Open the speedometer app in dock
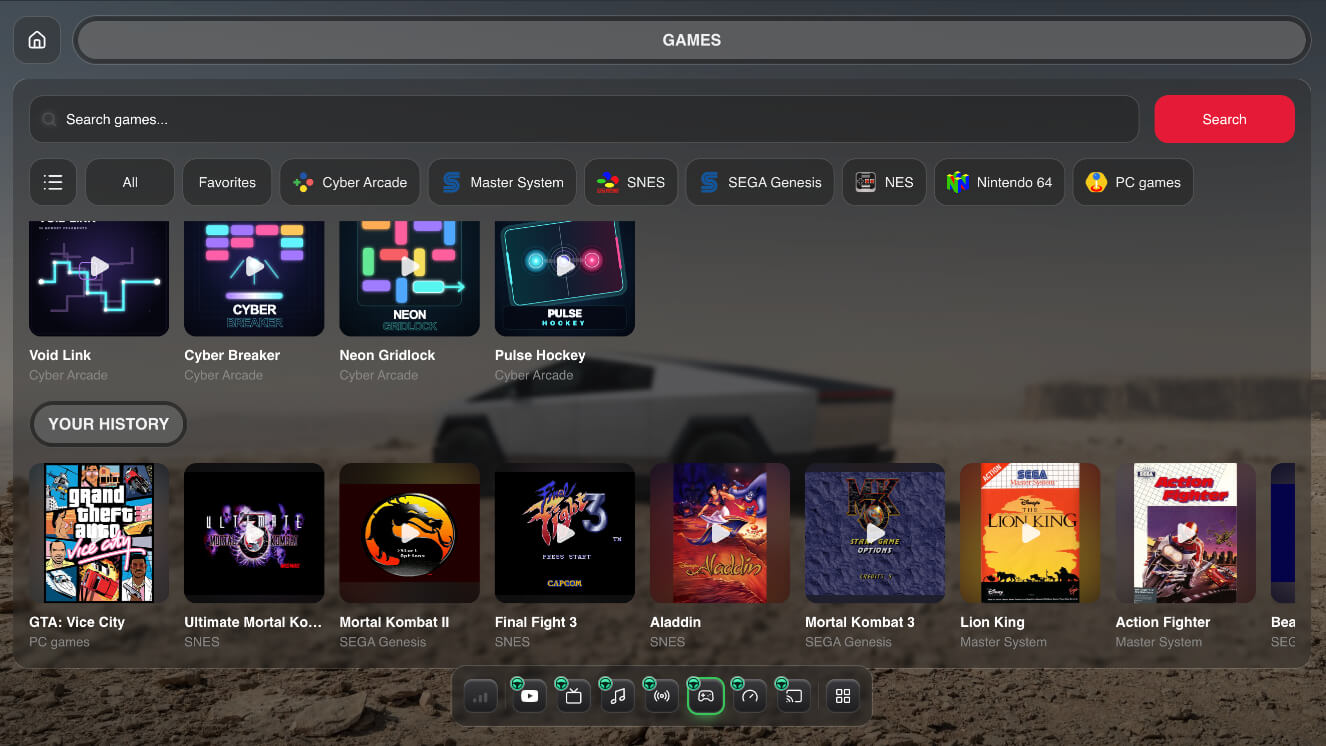Image resolution: width=1326 pixels, height=746 pixels. tap(750, 696)
